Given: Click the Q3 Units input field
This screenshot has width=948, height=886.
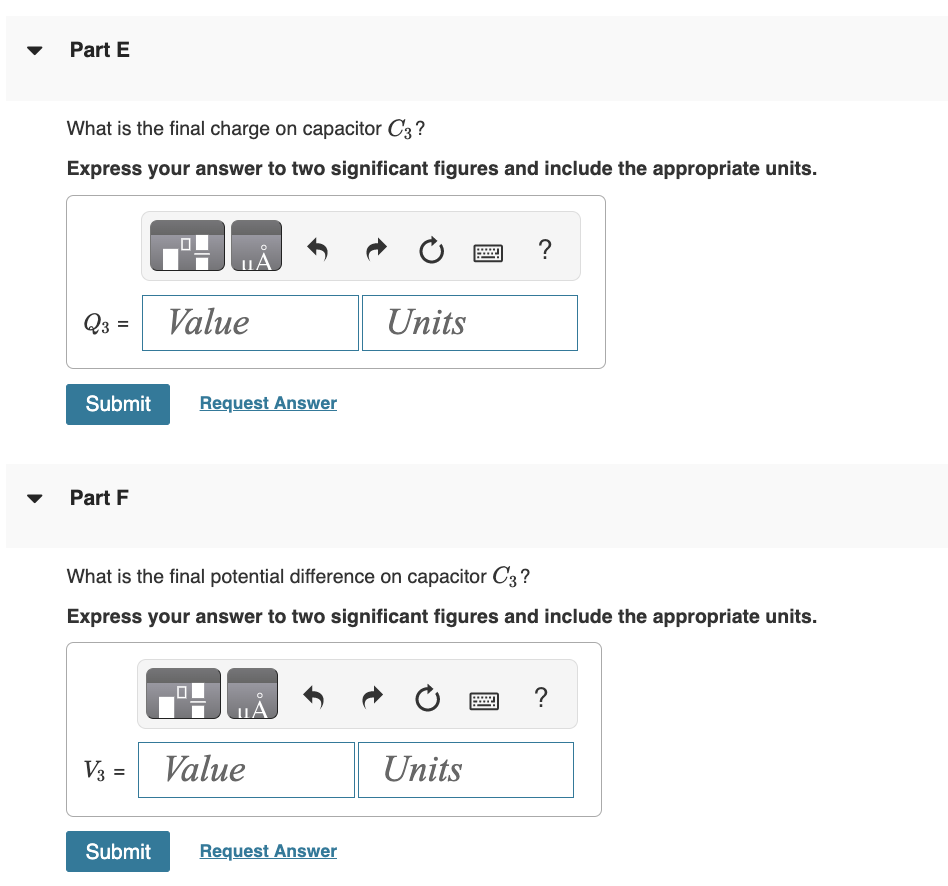Looking at the screenshot, I should point(469,322).
